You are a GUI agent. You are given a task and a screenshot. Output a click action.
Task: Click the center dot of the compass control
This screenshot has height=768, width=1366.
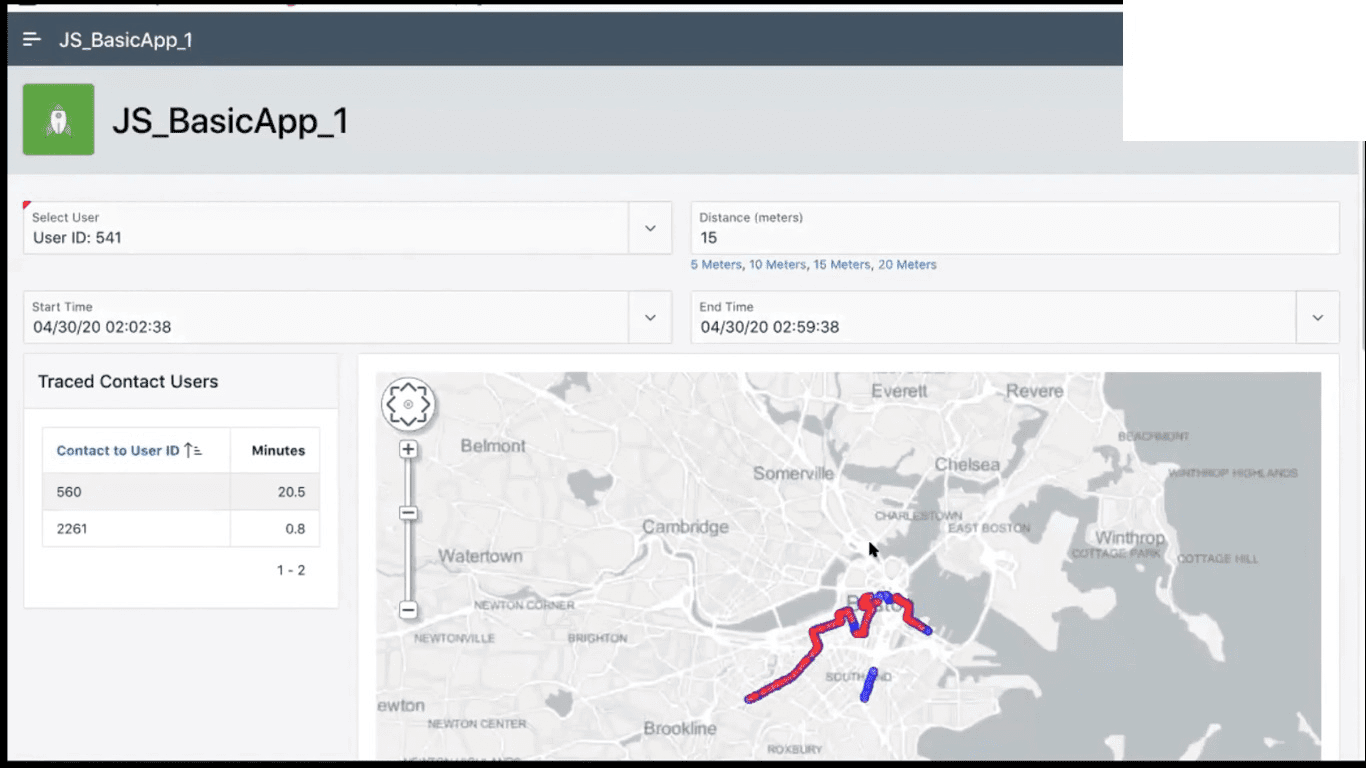click(408, 404)
